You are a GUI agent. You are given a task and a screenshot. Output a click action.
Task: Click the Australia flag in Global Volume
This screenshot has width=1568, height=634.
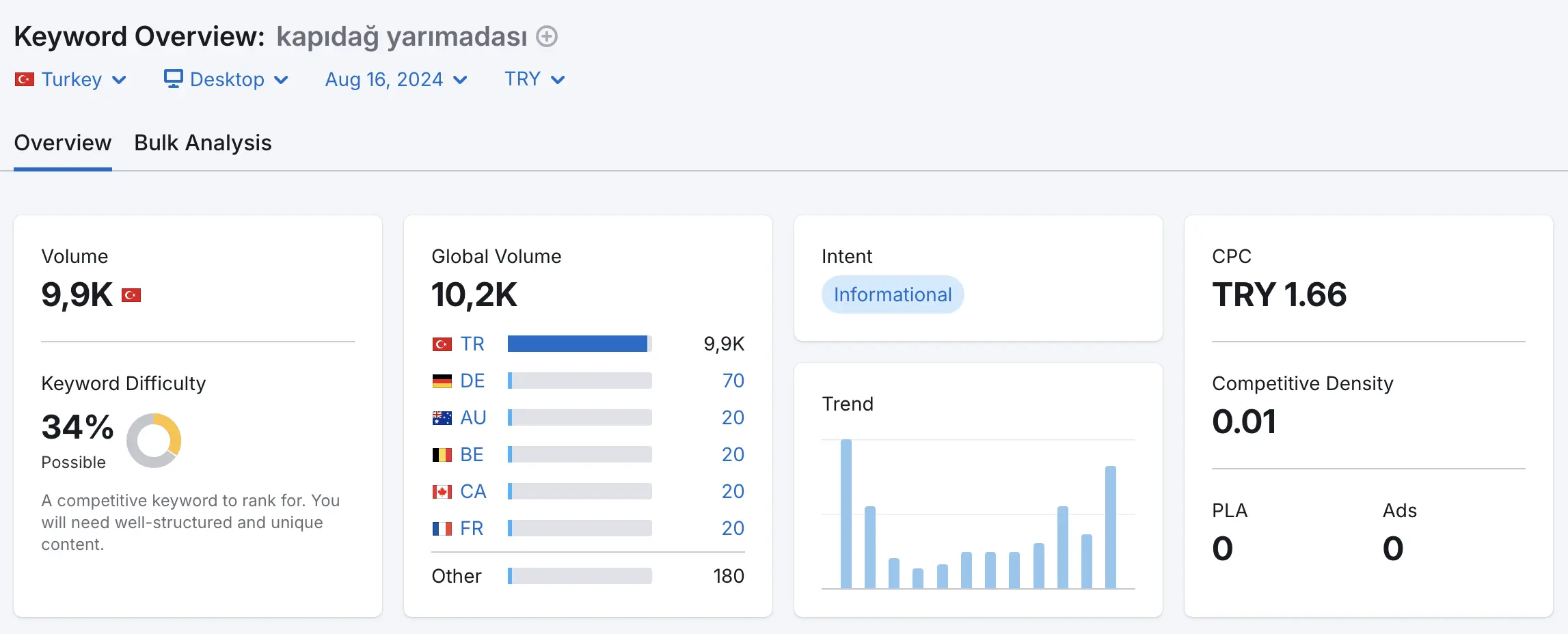click(442, 418)
